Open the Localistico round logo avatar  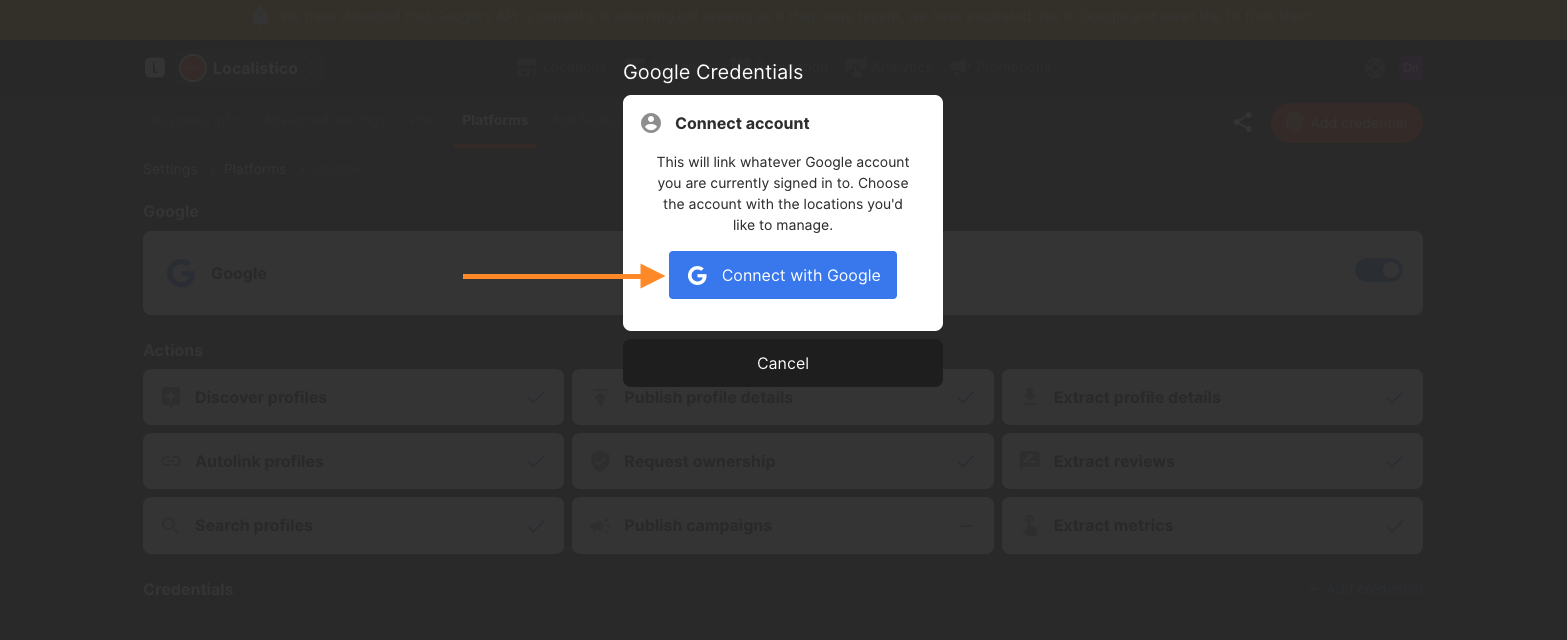point(192,68)
